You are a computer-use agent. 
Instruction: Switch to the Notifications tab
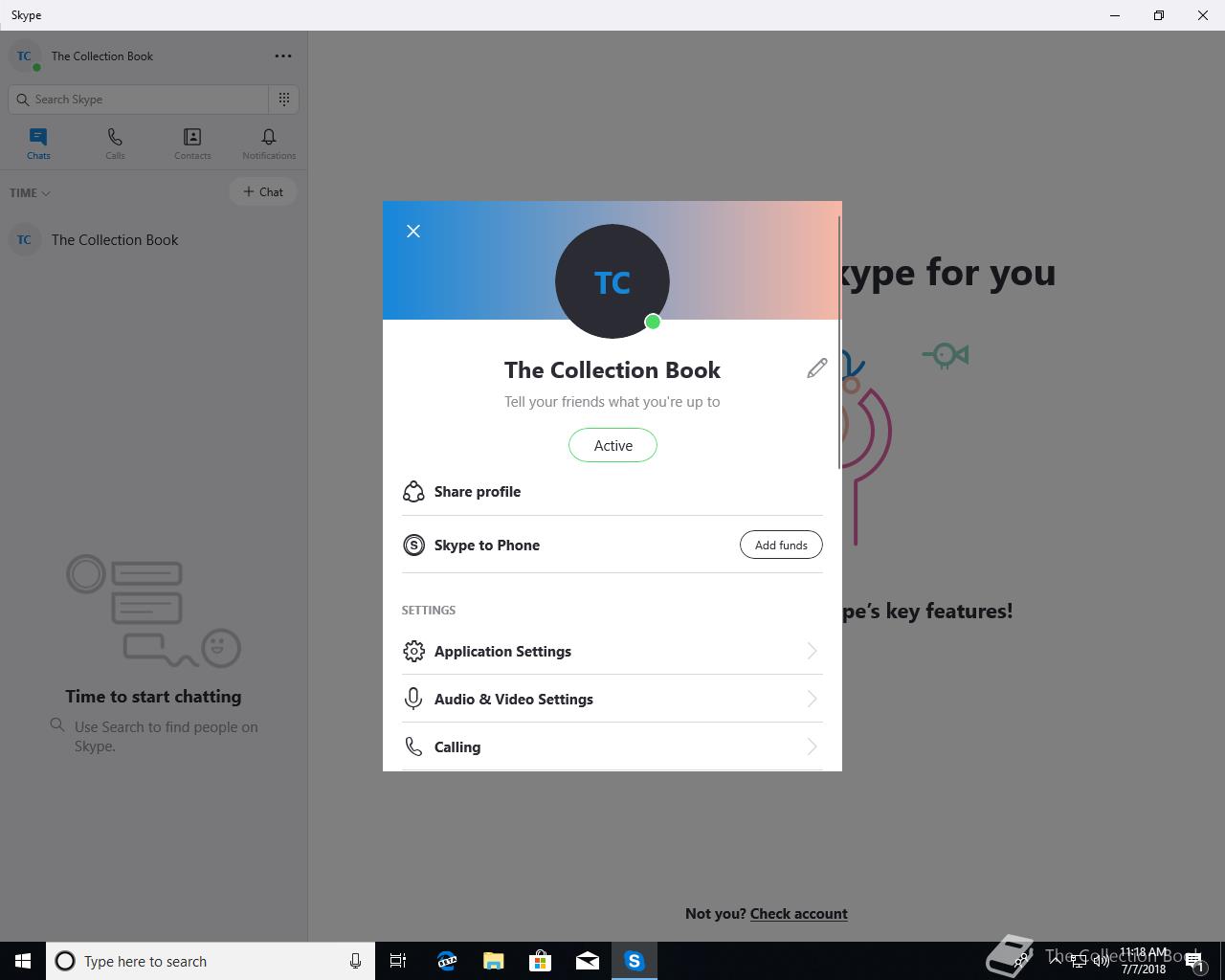click(269, 144)
